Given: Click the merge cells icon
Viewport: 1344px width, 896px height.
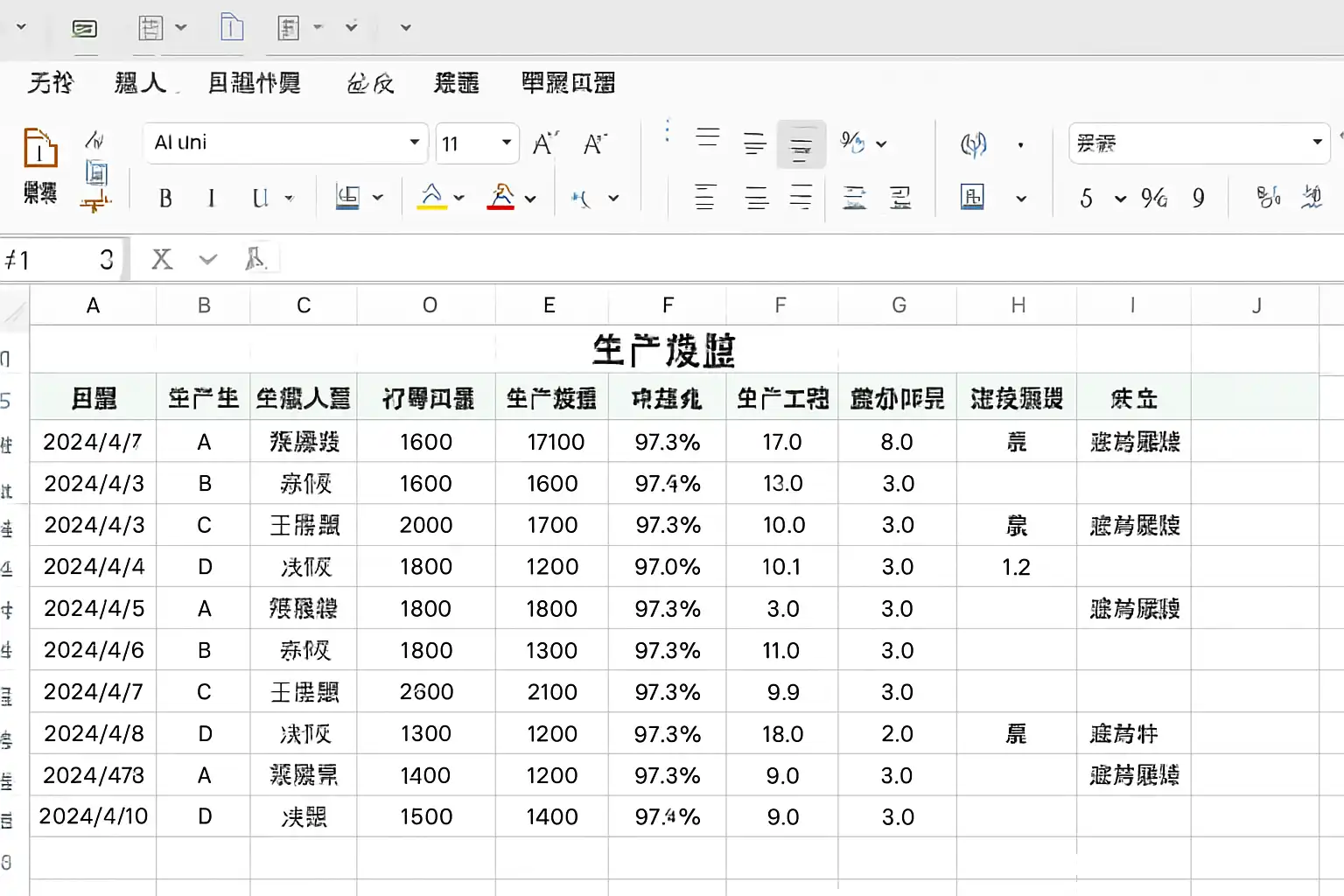Looking at the screenshot, I should click(x=972, y=197).
